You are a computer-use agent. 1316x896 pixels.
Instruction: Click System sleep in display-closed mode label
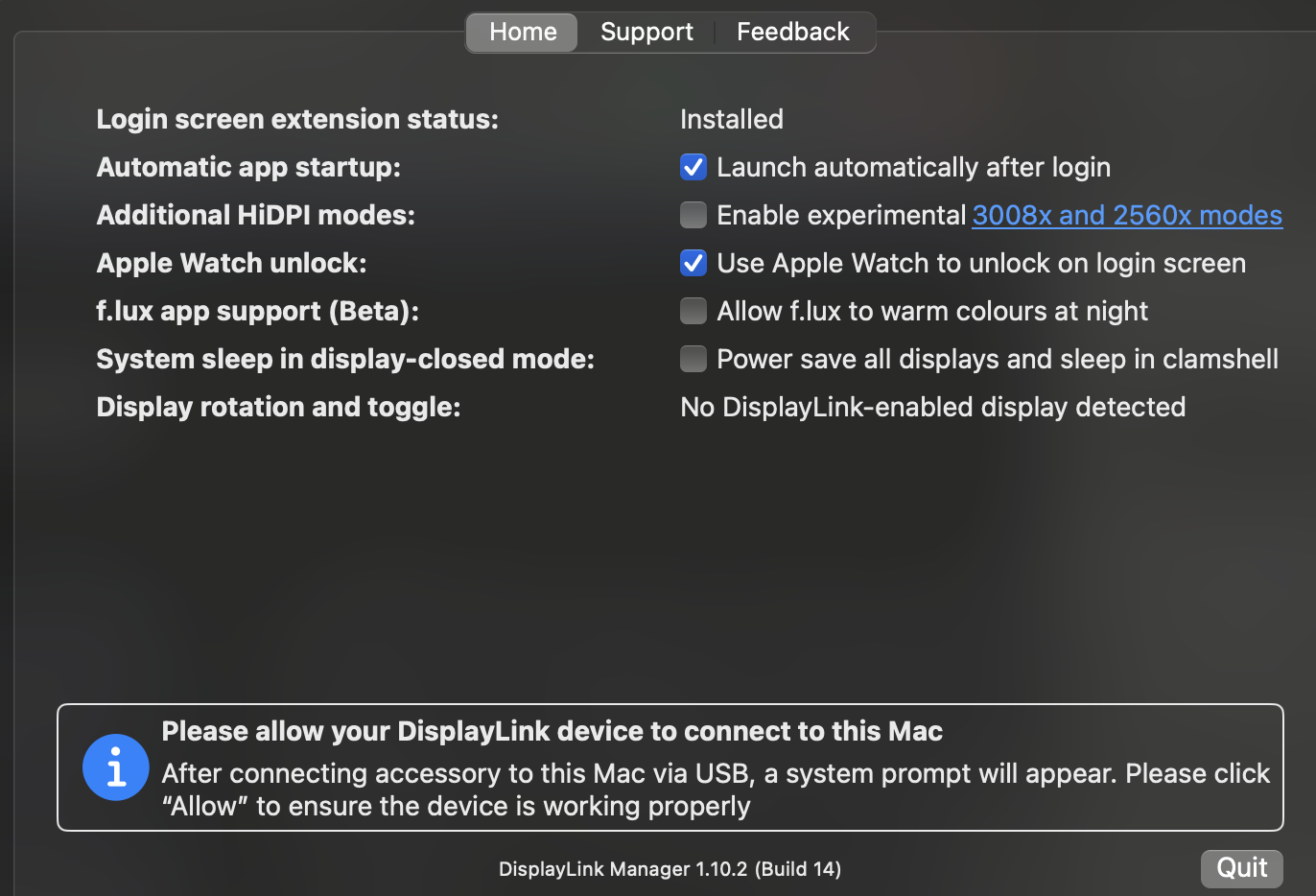345,359
